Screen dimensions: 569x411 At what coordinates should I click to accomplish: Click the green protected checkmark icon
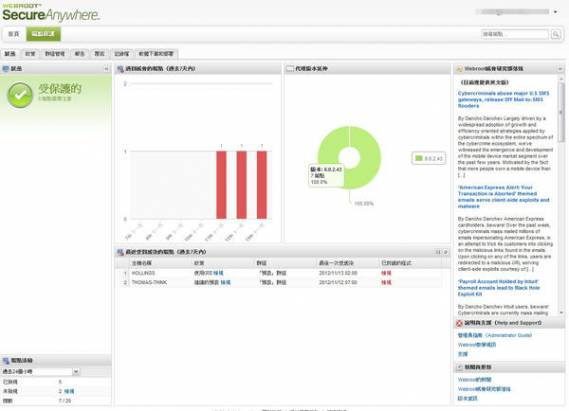click(20, 95)
